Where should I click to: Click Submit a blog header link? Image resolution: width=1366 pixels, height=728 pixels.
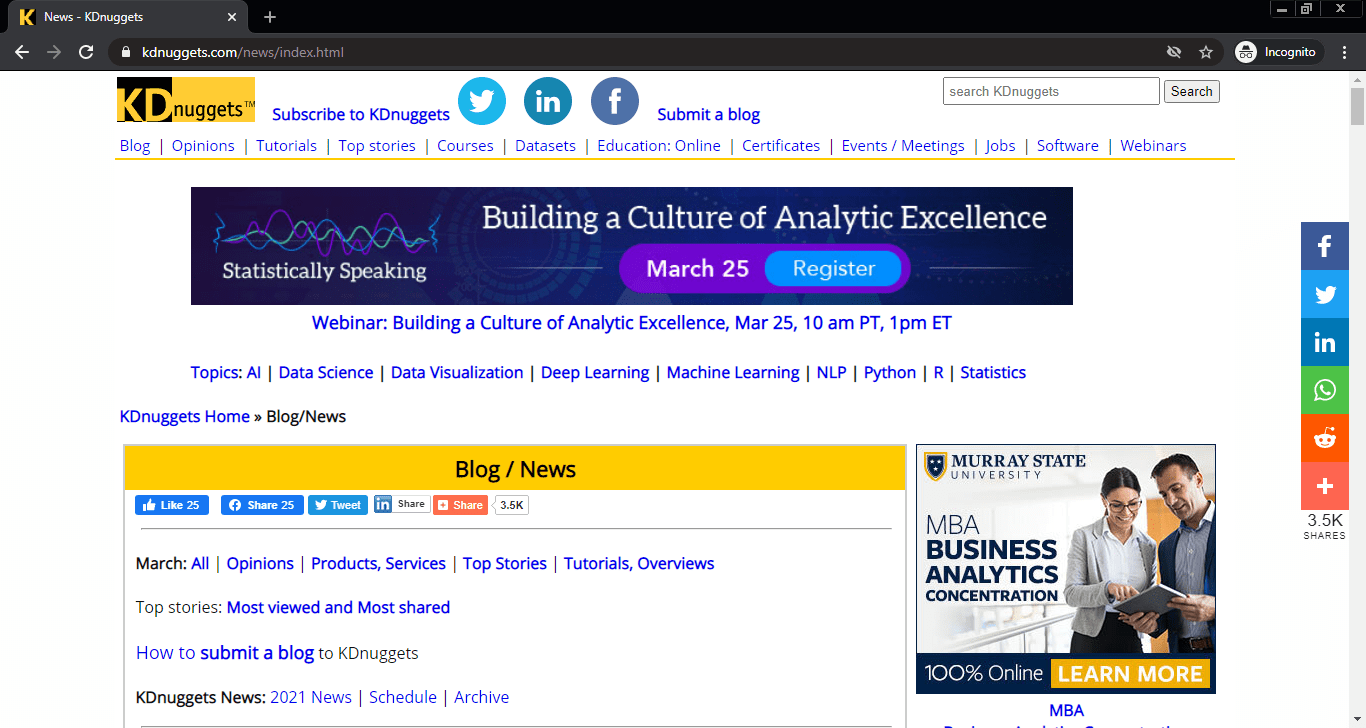tap(708, 114)
